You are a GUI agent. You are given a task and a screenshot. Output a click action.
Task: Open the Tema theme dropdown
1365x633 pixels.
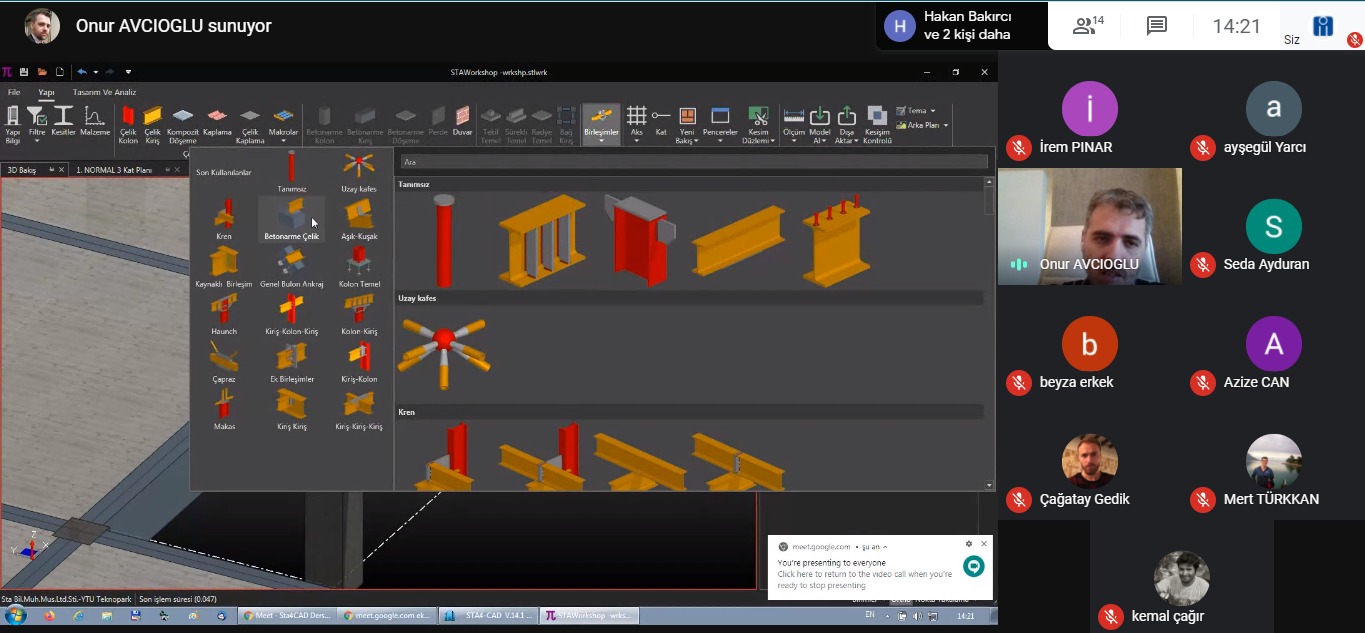pyautogui.click(x=916, y=110)
